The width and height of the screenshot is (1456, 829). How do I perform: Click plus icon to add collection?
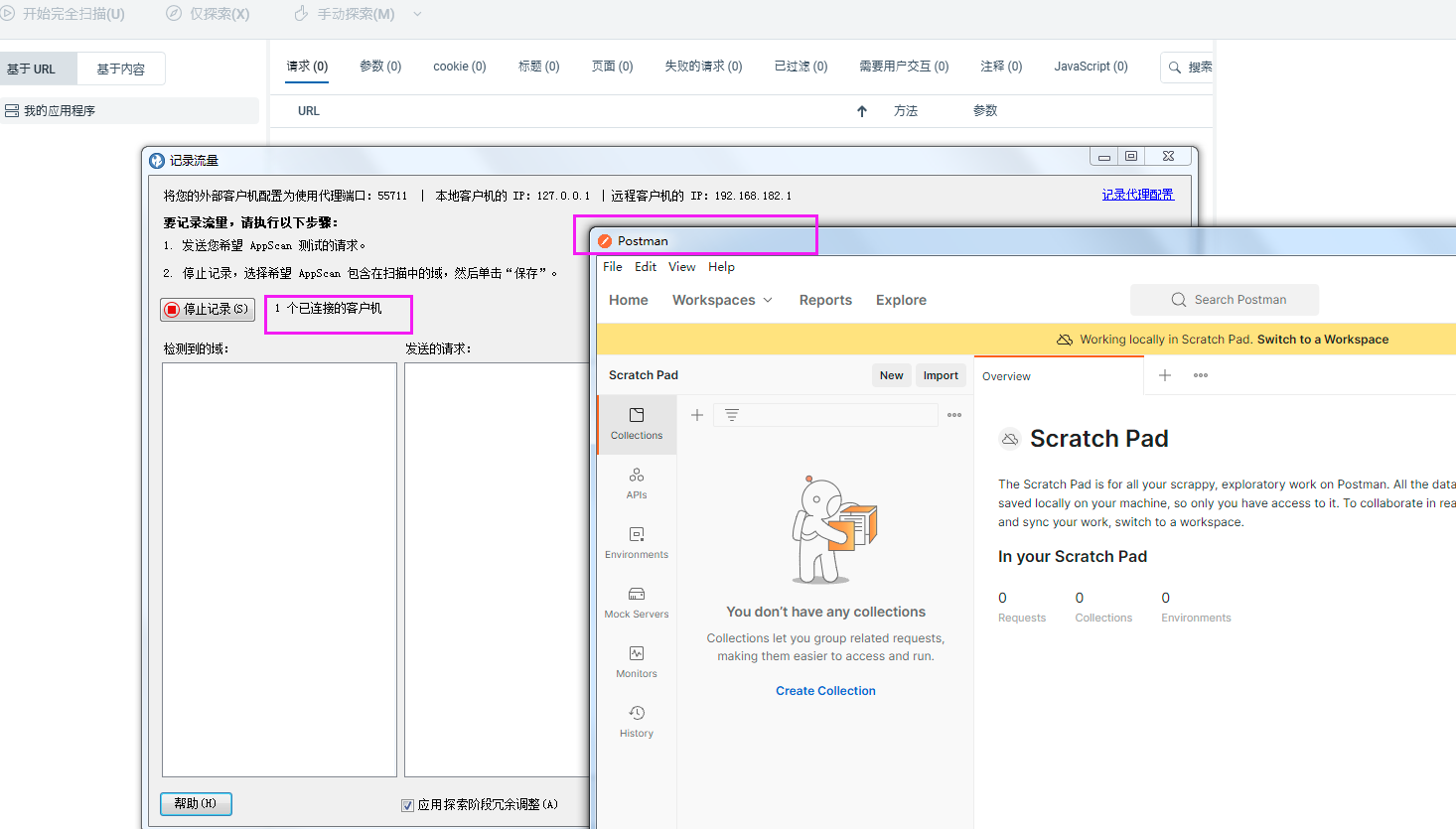[697, 415]
